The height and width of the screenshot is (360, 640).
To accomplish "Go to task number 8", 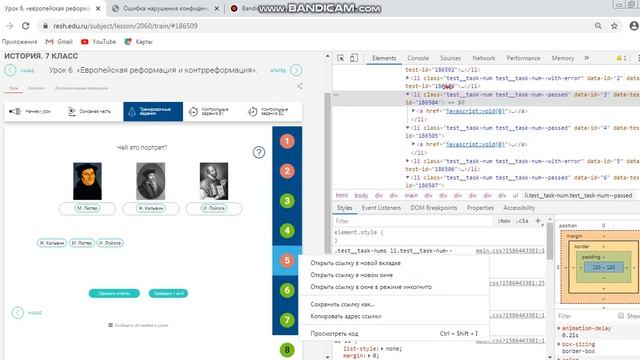I will 287,350.
